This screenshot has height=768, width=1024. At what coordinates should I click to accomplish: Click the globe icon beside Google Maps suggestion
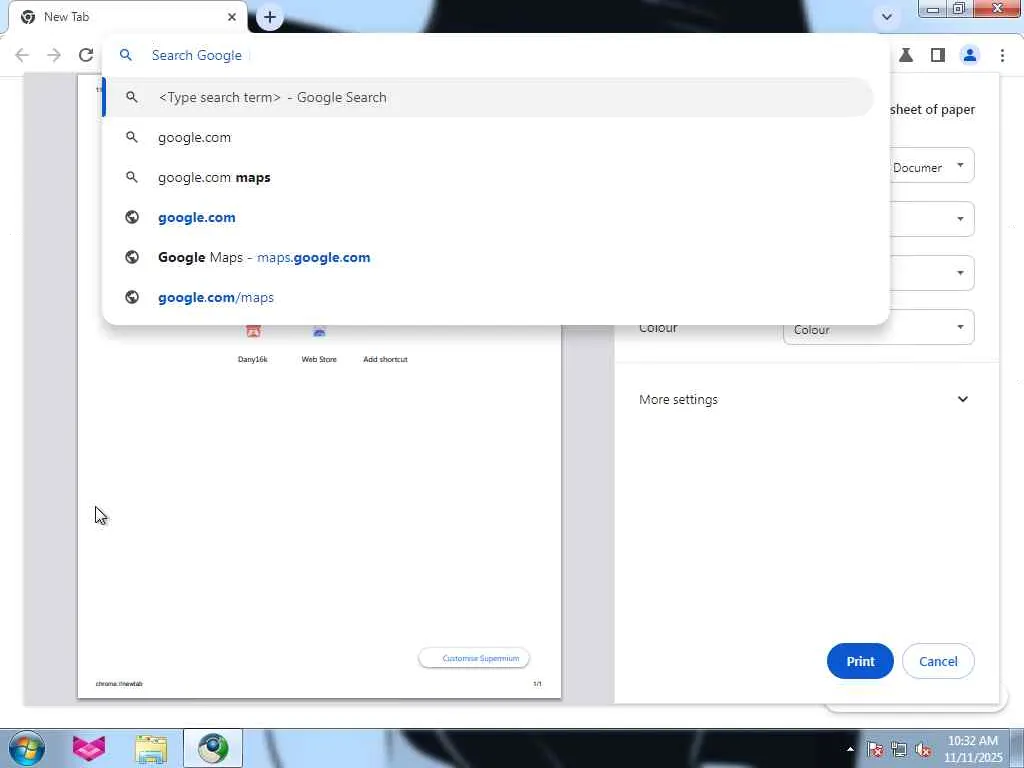coord(132,257)
